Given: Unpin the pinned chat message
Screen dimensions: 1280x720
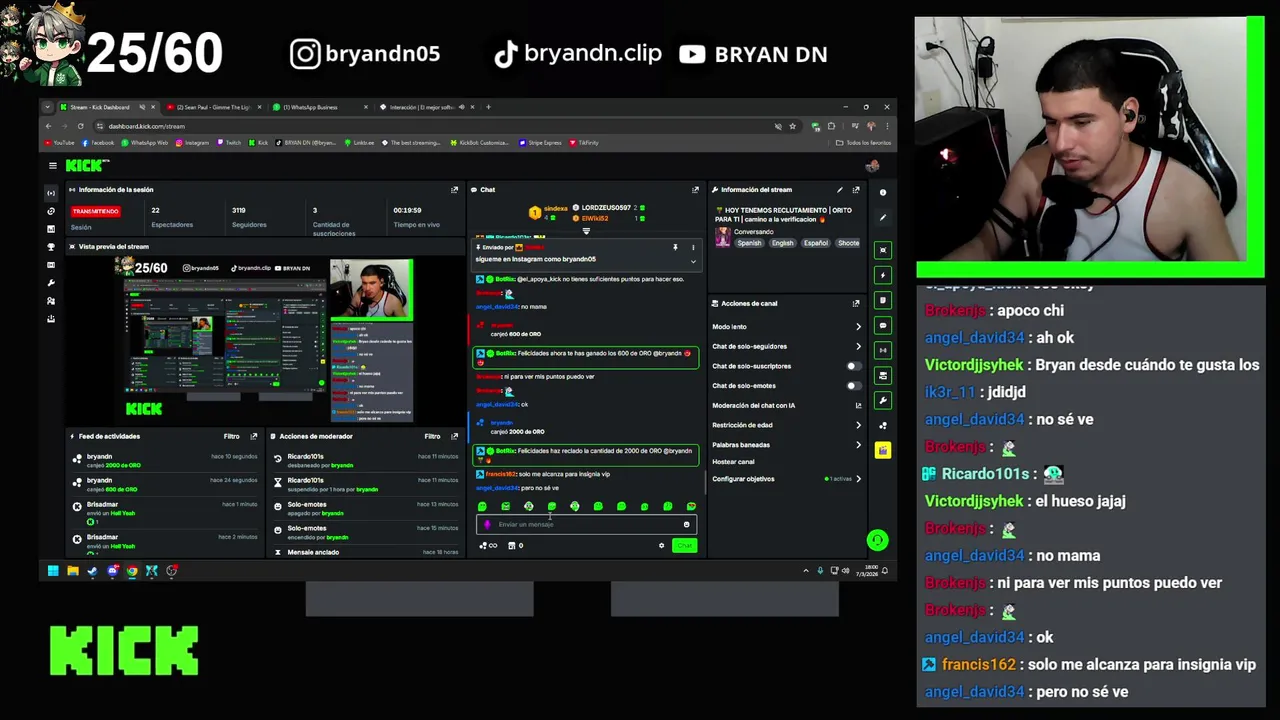Looking at the screenshot, I should 675,247.
